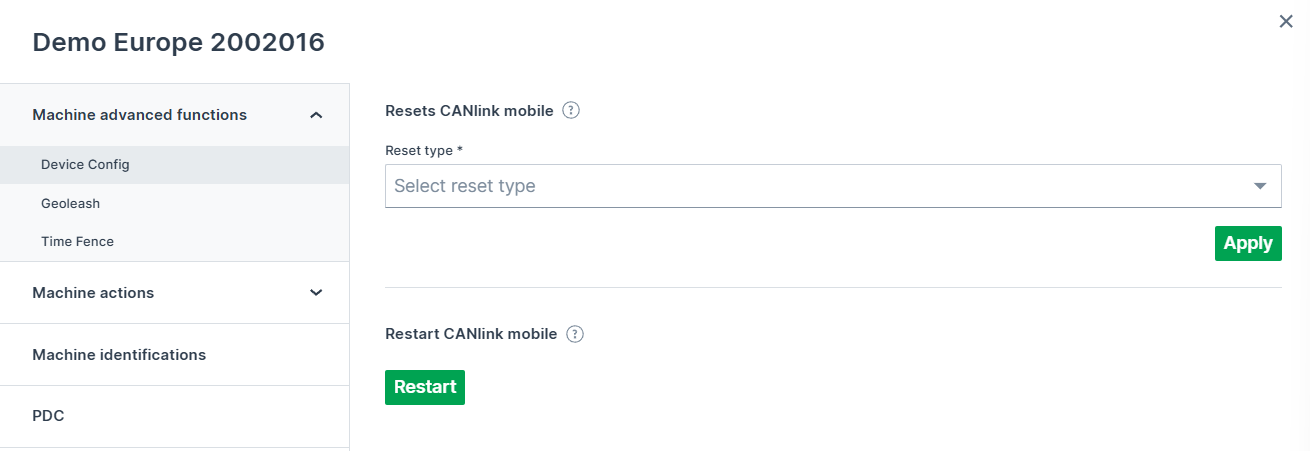
Task: Open the Geoleash menu item
Action: [70, 203]
